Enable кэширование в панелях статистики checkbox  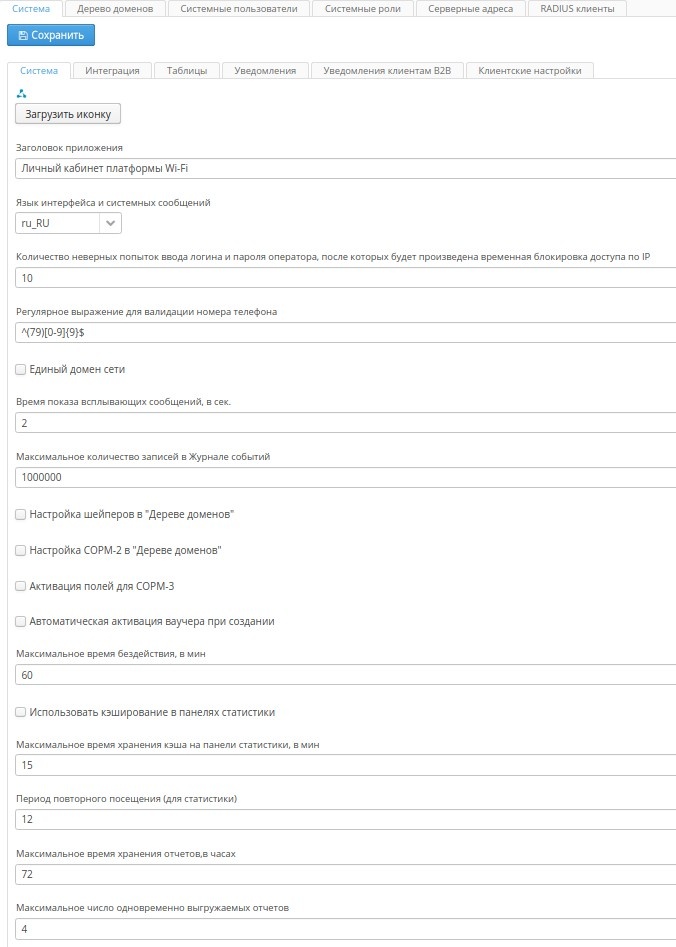tap(21, 712)
